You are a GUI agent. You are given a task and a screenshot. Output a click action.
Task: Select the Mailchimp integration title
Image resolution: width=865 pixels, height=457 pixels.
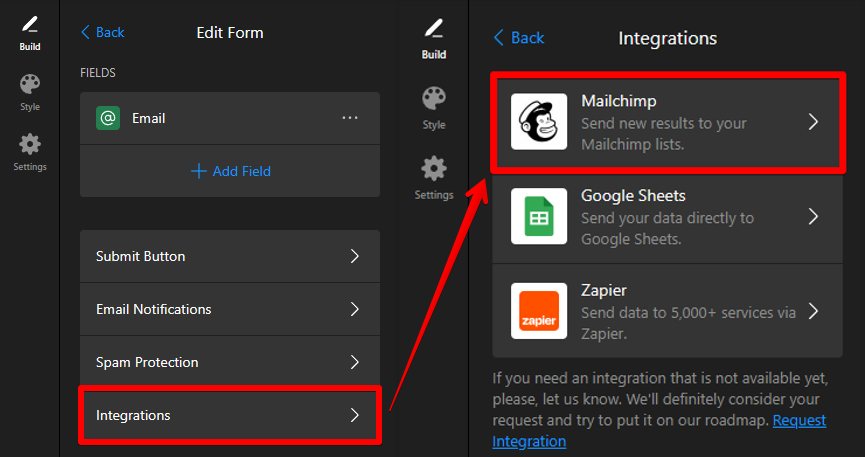click(619, 101)
